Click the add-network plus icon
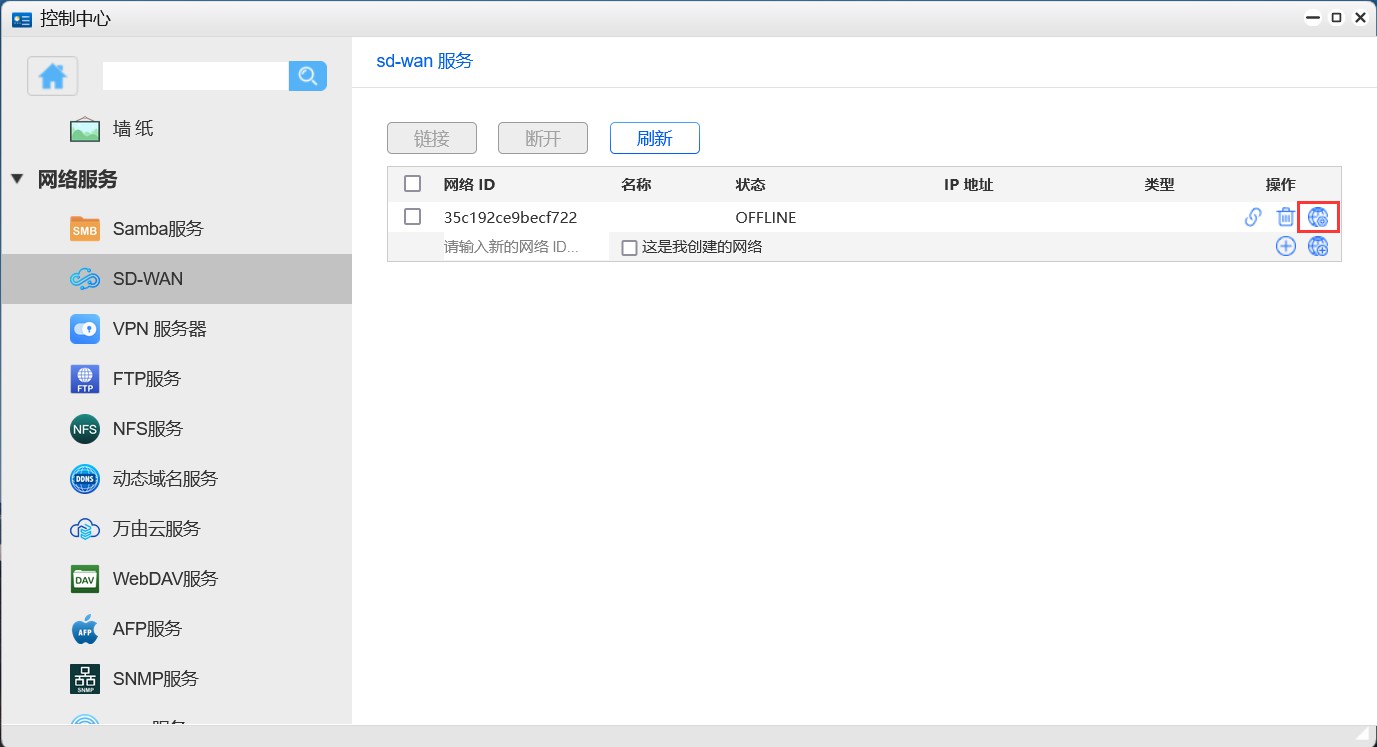The width and height of the screenshot is (1377, 747). click(x=1286, y=246)
